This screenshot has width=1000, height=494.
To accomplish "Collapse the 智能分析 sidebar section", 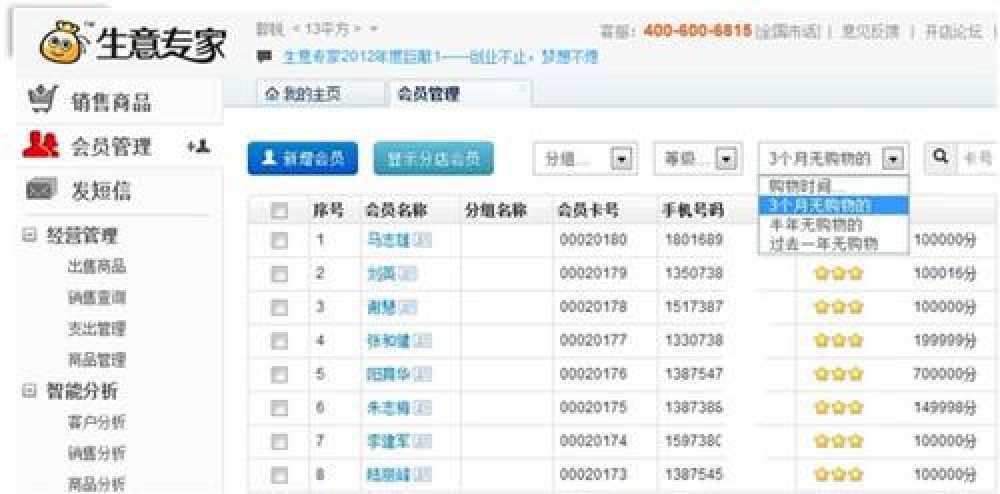I will (x=28, y=391).
